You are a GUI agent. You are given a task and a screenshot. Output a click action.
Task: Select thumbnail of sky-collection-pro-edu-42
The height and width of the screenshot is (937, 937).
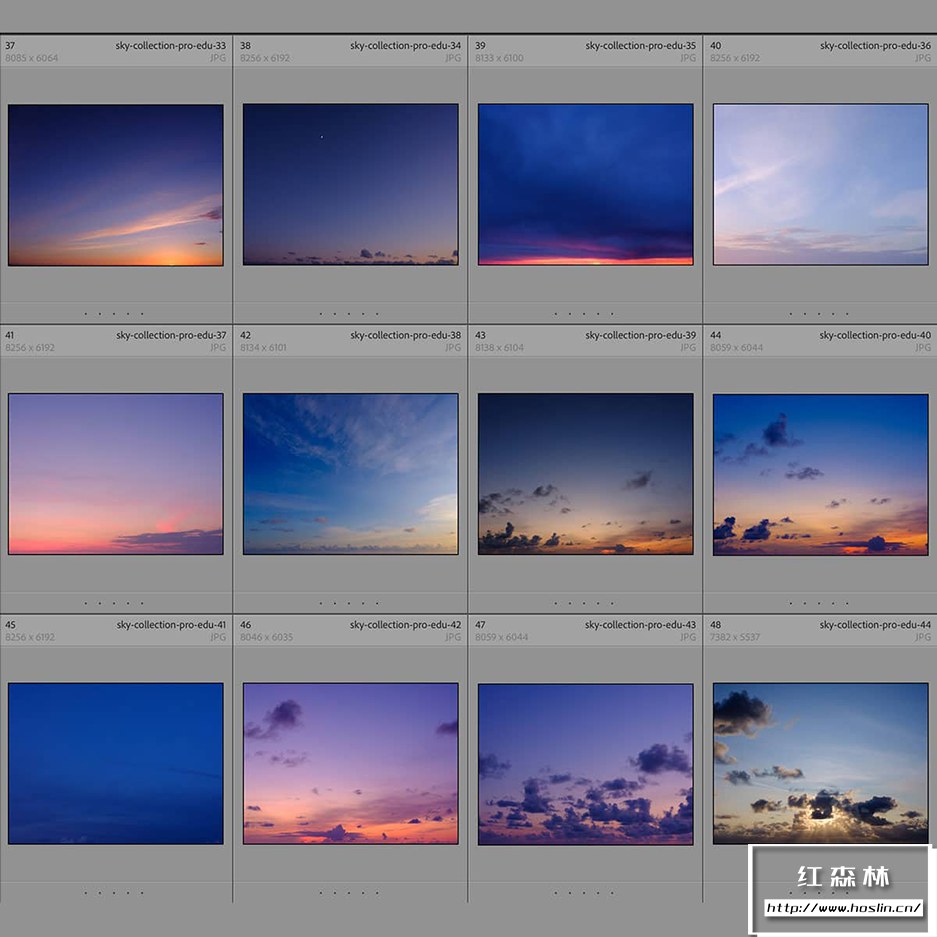(351, 764)
